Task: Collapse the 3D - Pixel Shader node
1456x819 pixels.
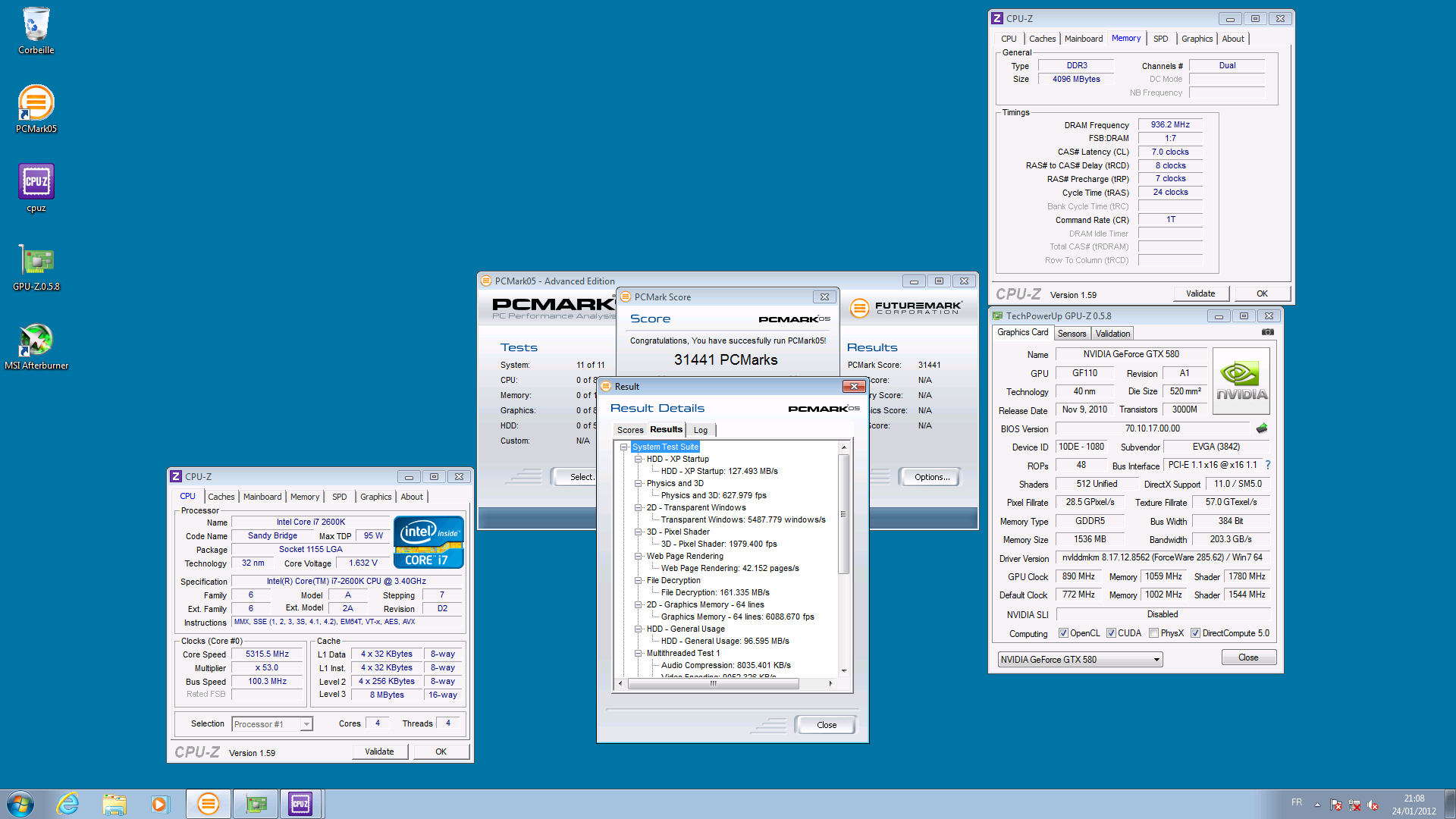Action: [639, 532]
